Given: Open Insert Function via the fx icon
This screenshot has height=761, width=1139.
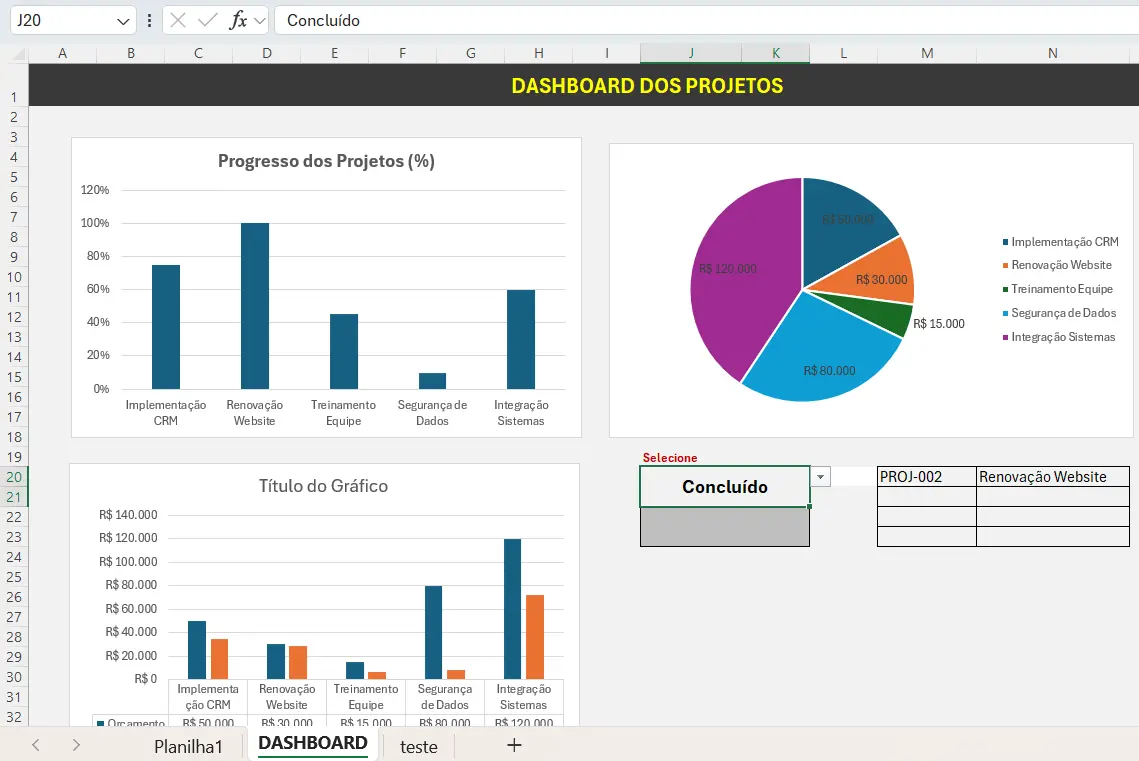Looking at the screenshot, I should click(x=238, y=20).
